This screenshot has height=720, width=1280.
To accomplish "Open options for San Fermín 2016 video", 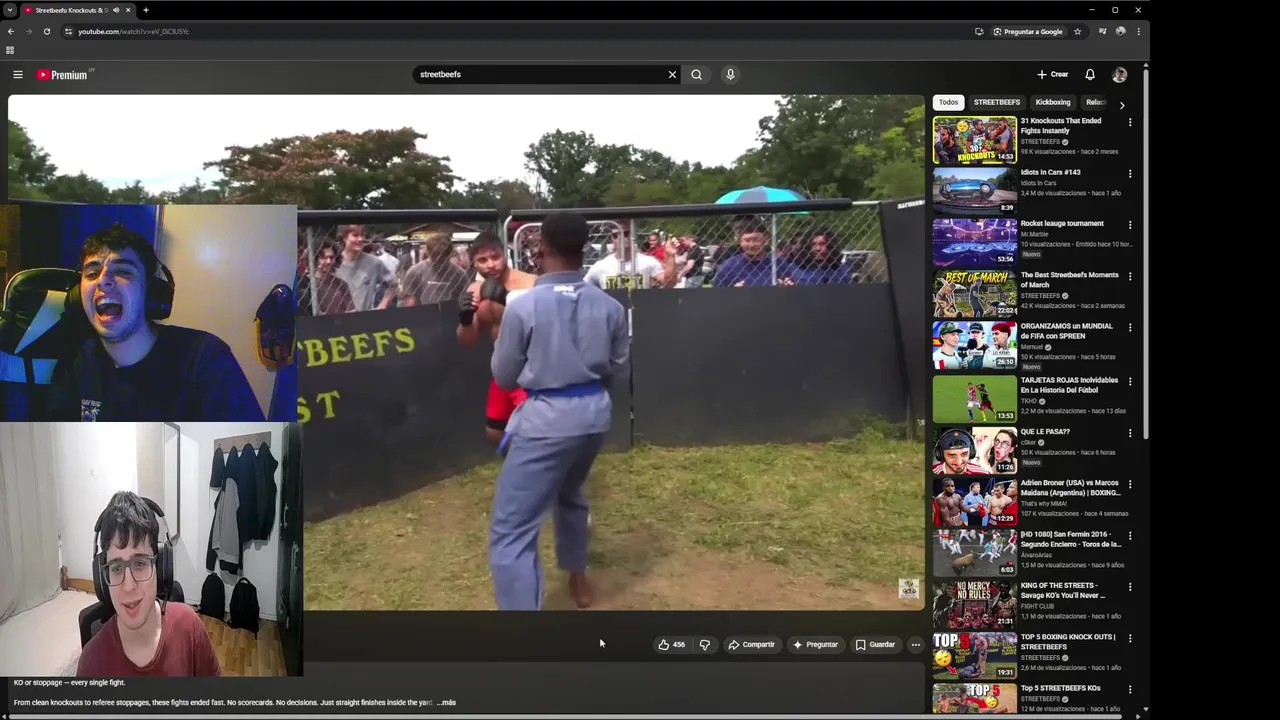I will tap(1130, 535).
